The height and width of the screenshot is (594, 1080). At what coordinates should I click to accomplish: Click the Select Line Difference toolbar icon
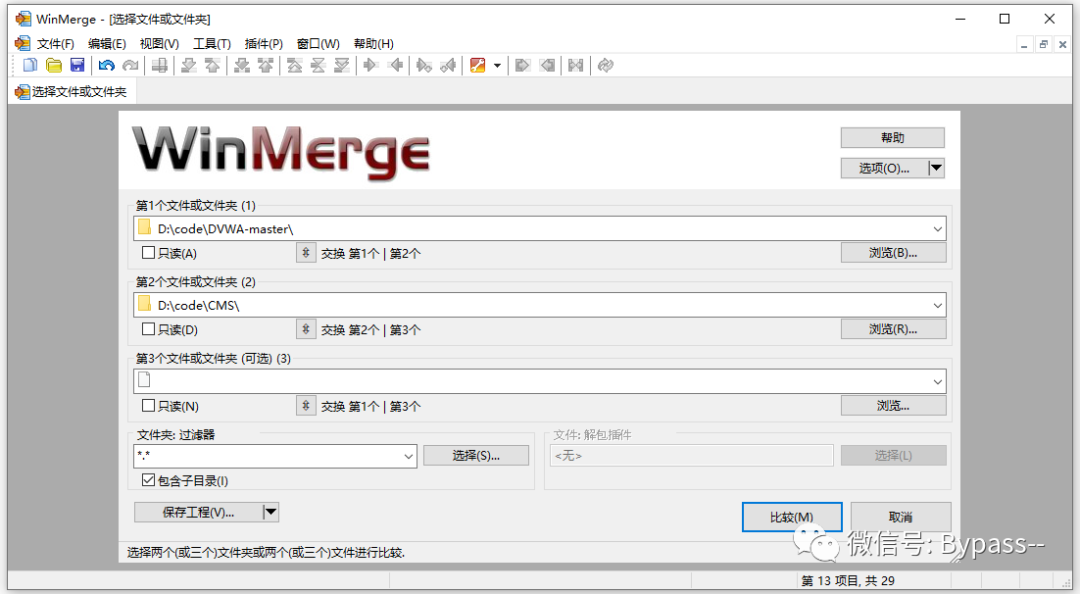click(159, 65)
